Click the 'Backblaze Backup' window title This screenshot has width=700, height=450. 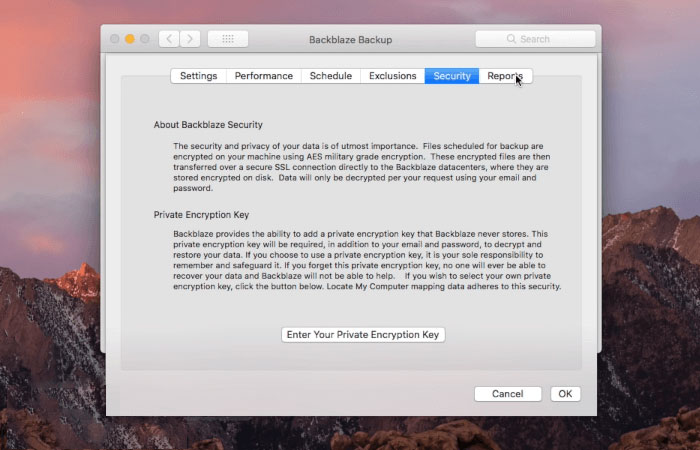(x=350, y=40)
